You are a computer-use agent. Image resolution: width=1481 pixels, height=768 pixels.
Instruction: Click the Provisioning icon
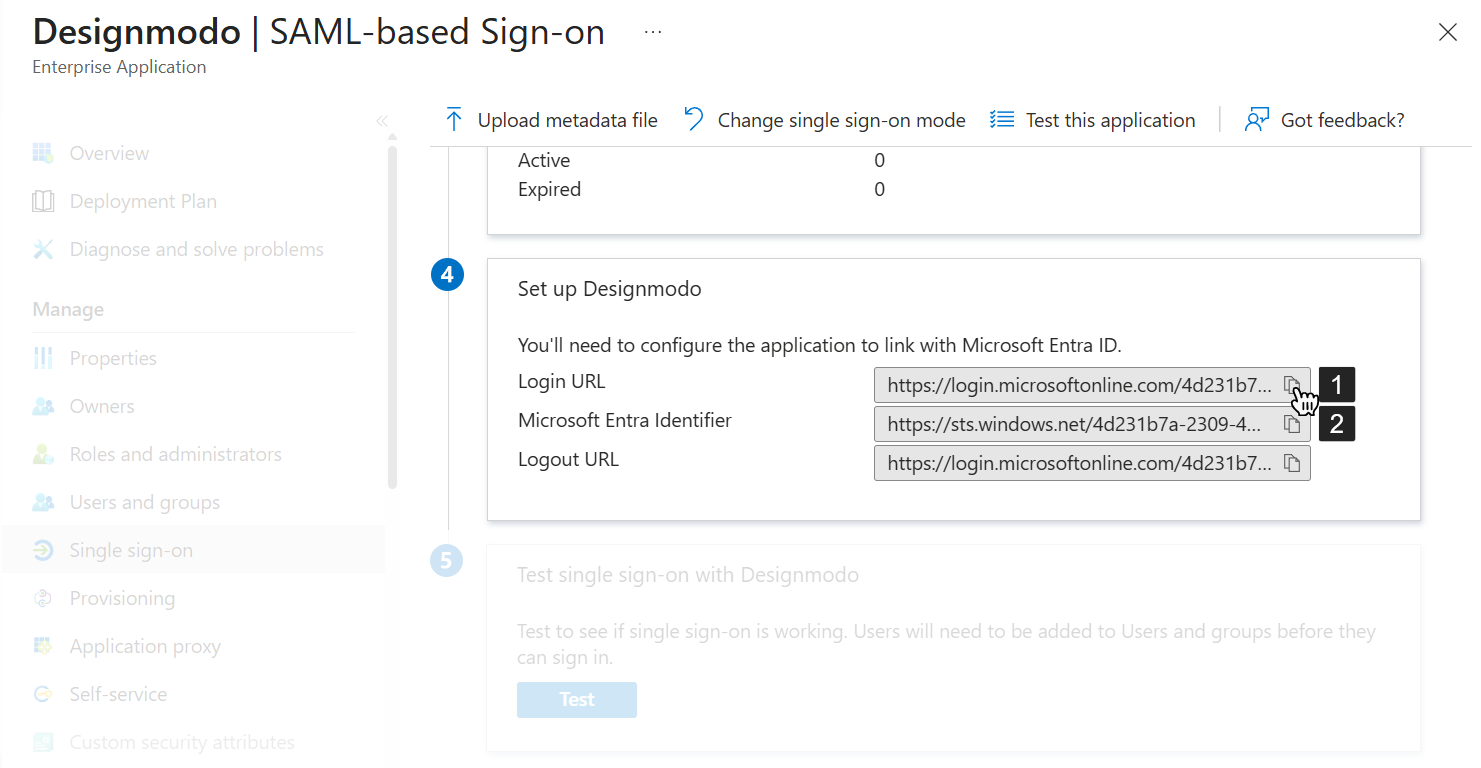(43, 598)
